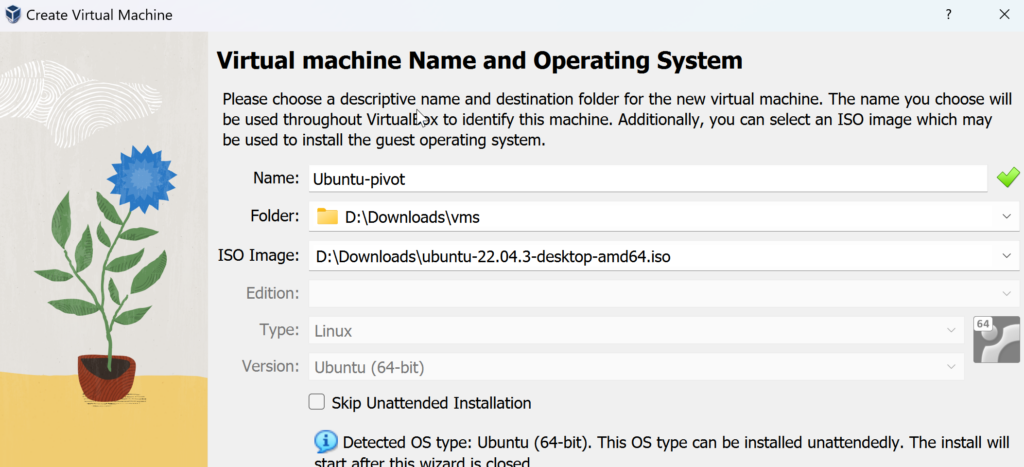The height and width of the screenshot is (467, 1024).
Task: Click the blue flower illustration in sidebar
Action: [x=142, y=178]
